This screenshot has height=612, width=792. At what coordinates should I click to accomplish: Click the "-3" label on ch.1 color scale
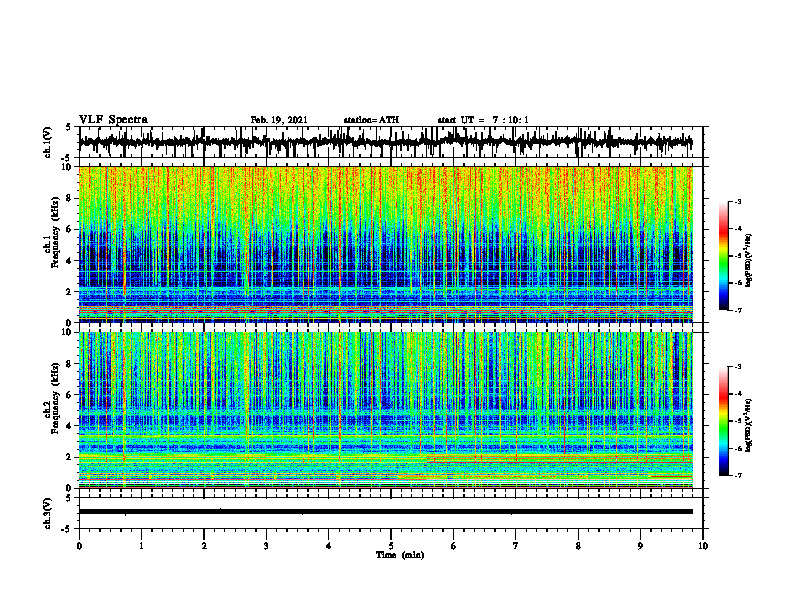point(738,201)
